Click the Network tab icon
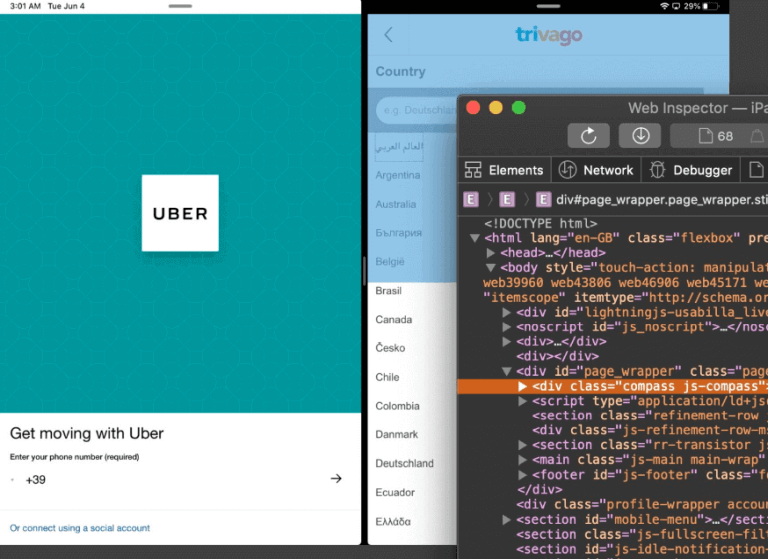 click(568, 170)
